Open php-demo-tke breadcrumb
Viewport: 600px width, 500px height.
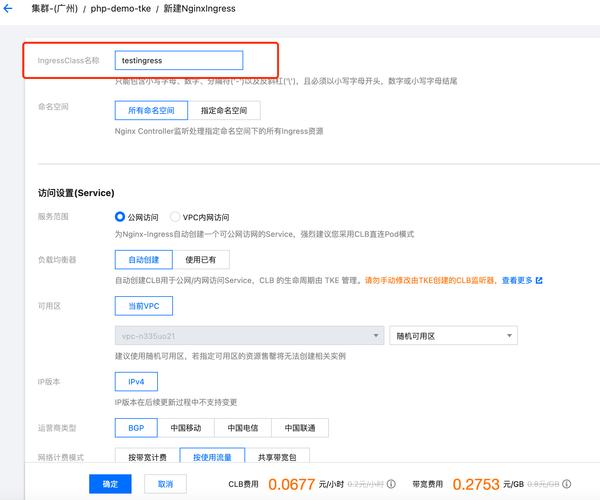(121, 8)
